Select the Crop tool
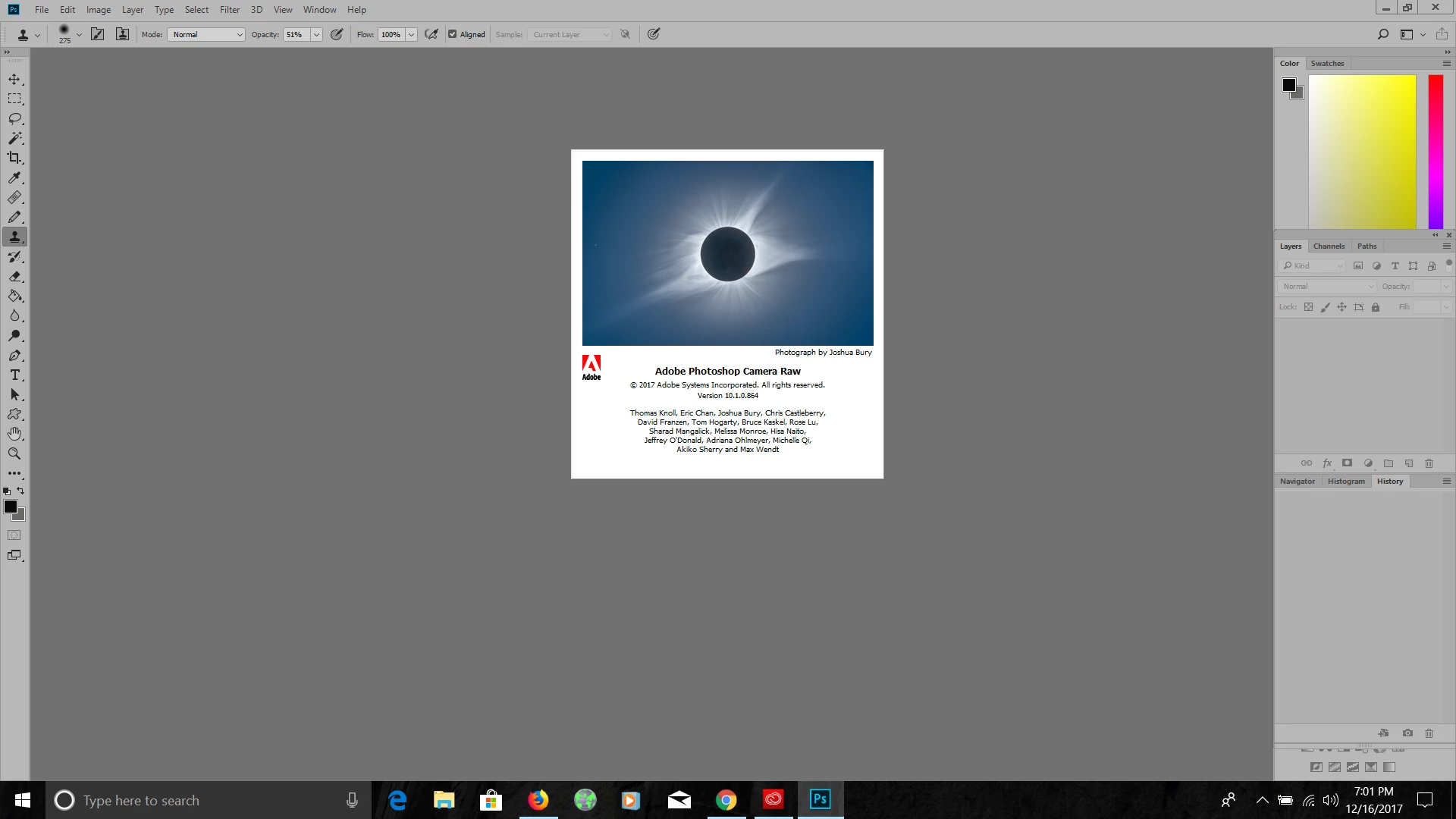Screen dimensions: 1456x819 [14, 158]
